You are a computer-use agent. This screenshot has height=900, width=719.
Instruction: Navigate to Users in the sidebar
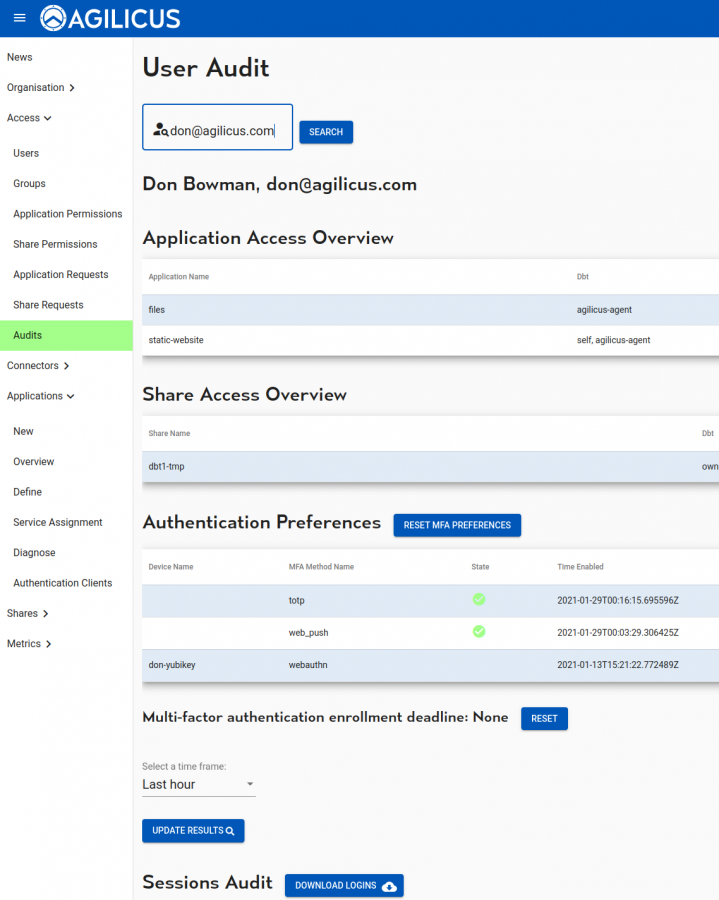click(x=25, y=152)
